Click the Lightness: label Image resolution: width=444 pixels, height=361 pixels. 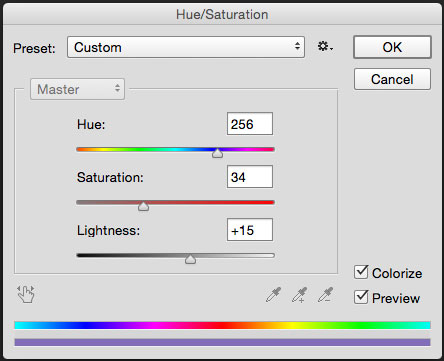pyautogui.click(x=108, y=230)
